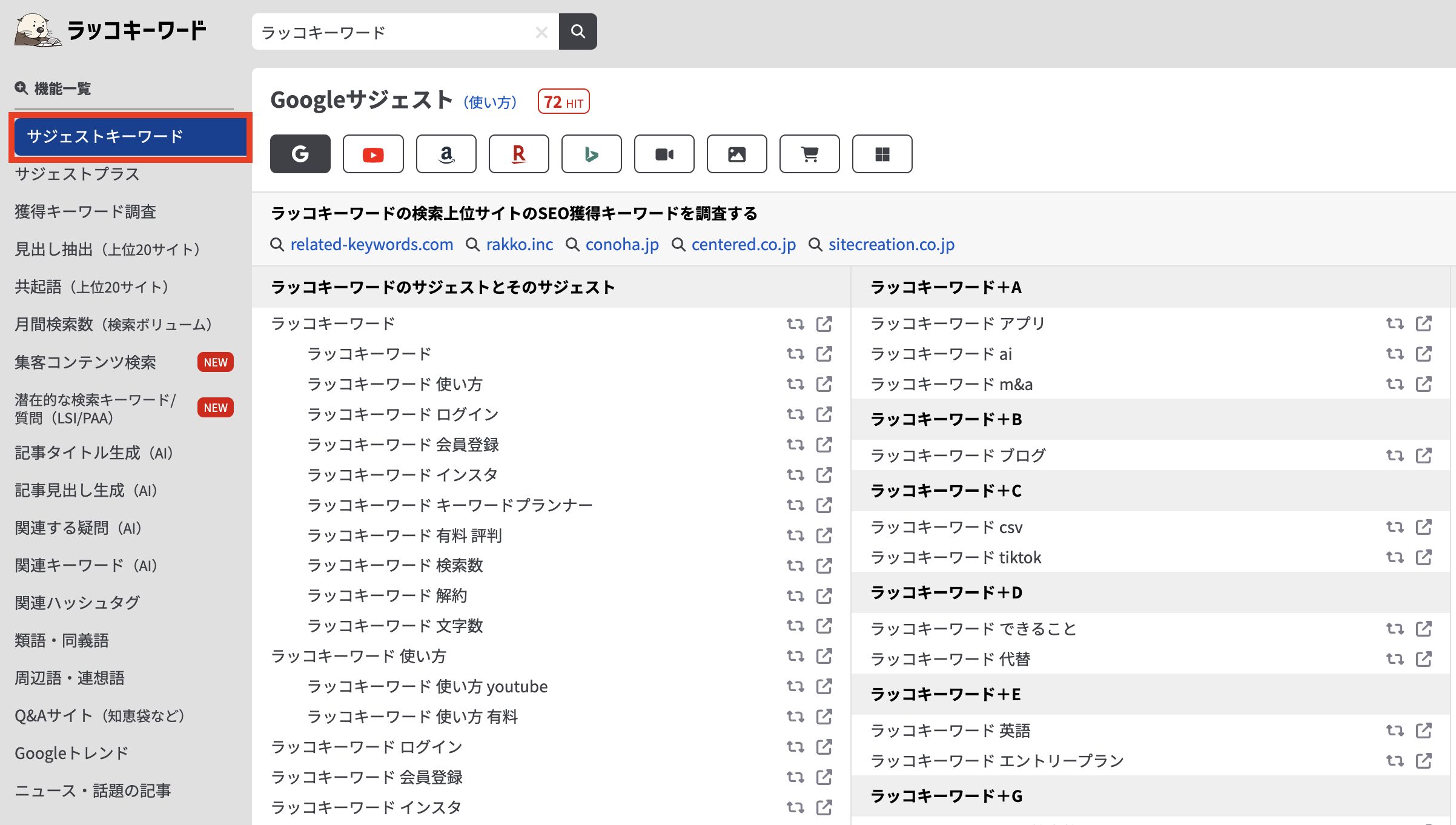Click the 機能一覧 sidebar heading
Viewport: 1456px width, 825px height.
[53, 88]
